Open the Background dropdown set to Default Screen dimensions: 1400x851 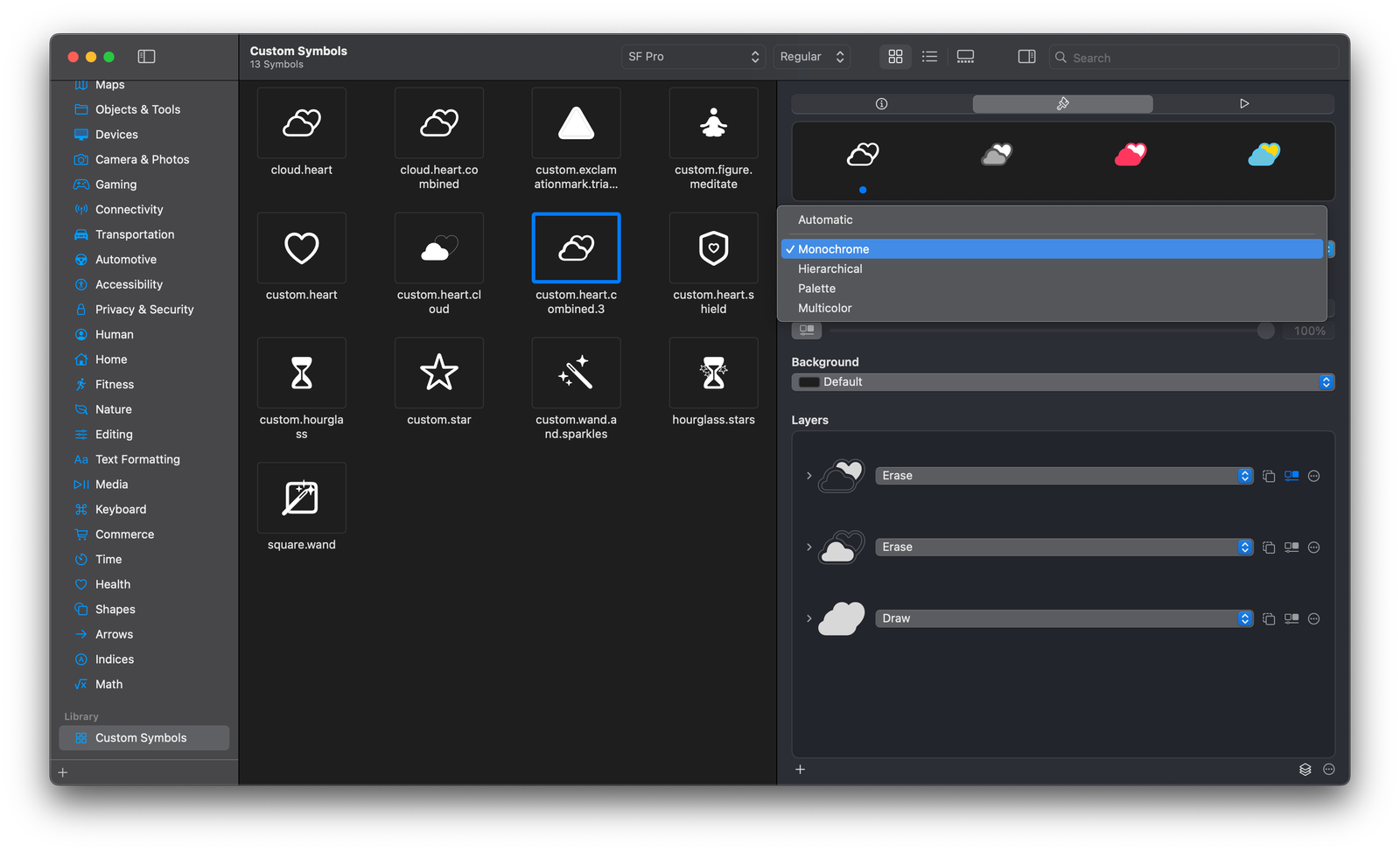1061,381
